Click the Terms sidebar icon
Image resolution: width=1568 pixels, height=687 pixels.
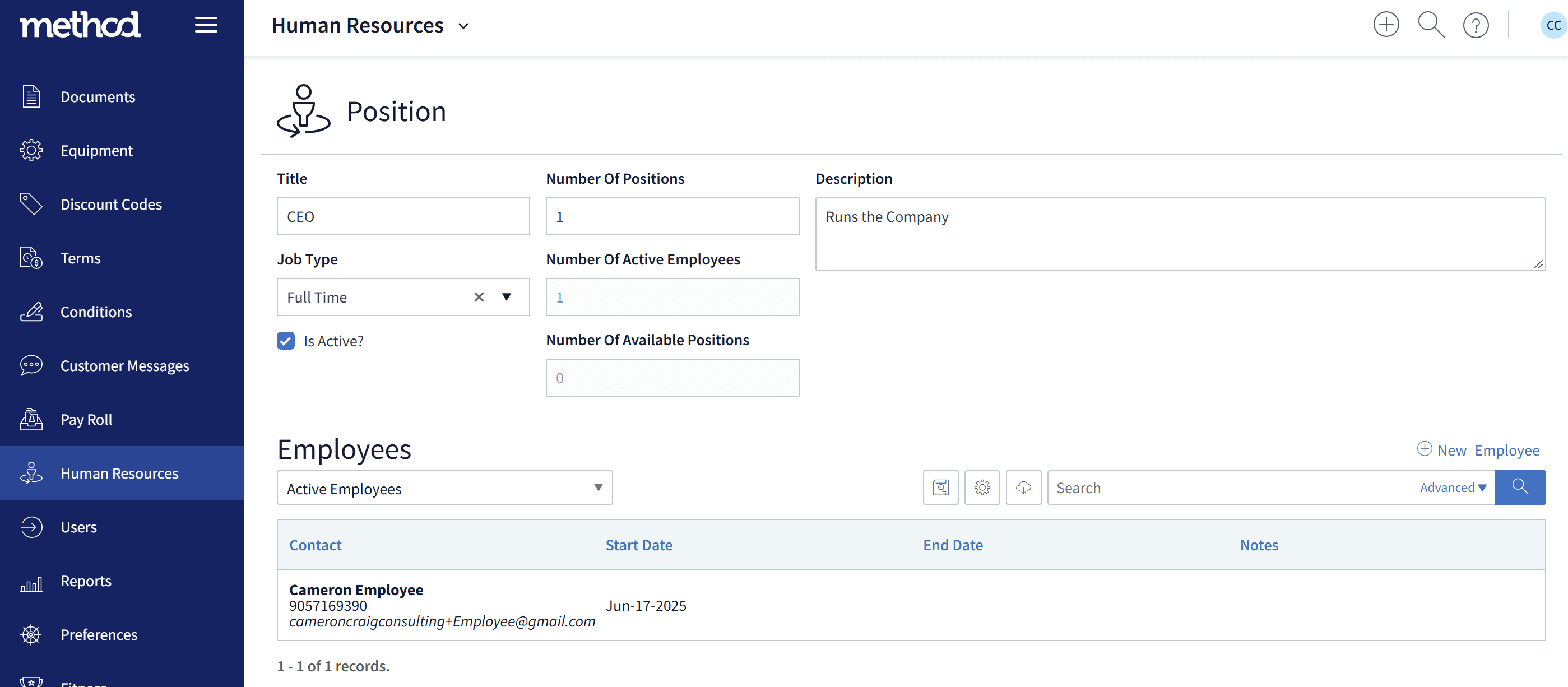coord(31,258)
